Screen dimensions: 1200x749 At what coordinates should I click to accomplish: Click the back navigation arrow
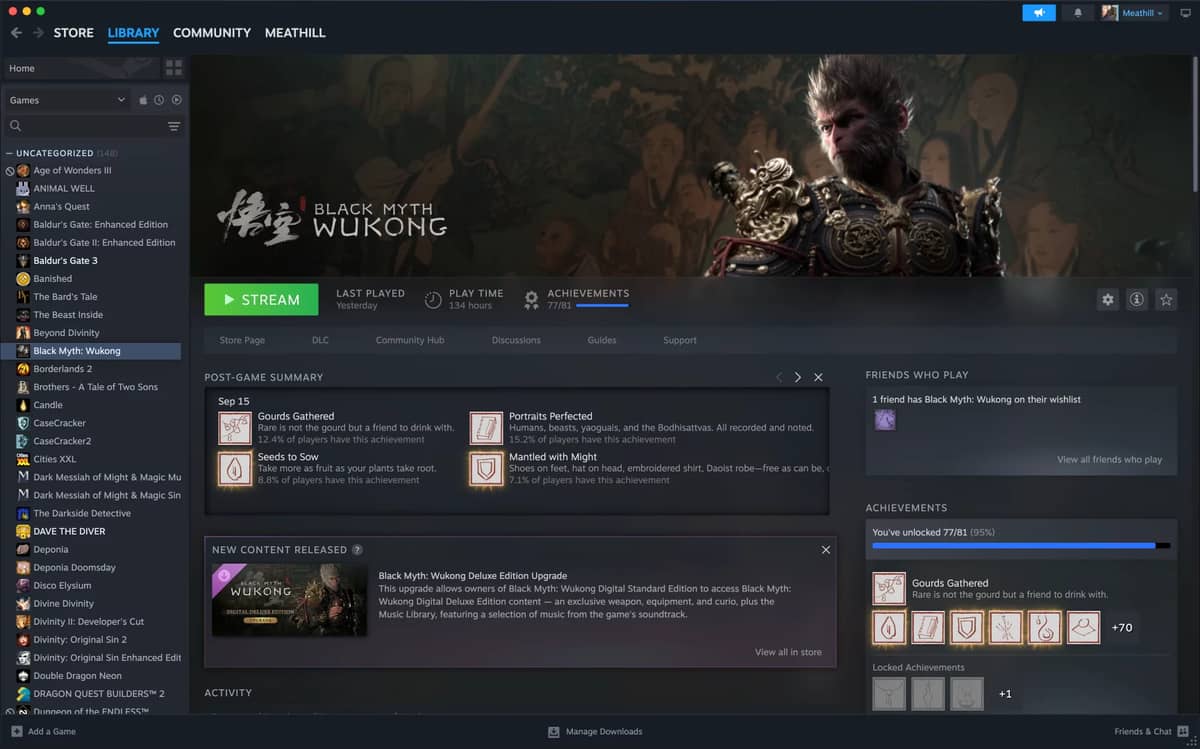(x=16, y=33)
